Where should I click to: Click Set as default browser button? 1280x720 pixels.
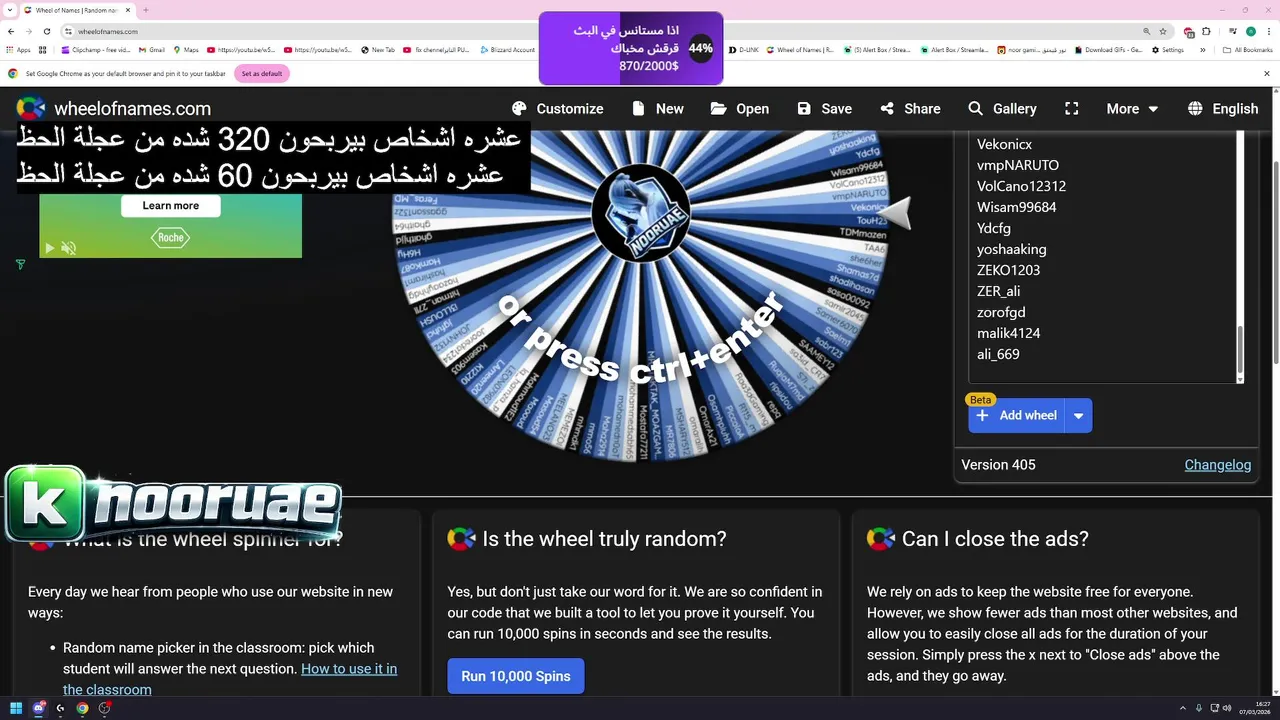coord(261,73)
